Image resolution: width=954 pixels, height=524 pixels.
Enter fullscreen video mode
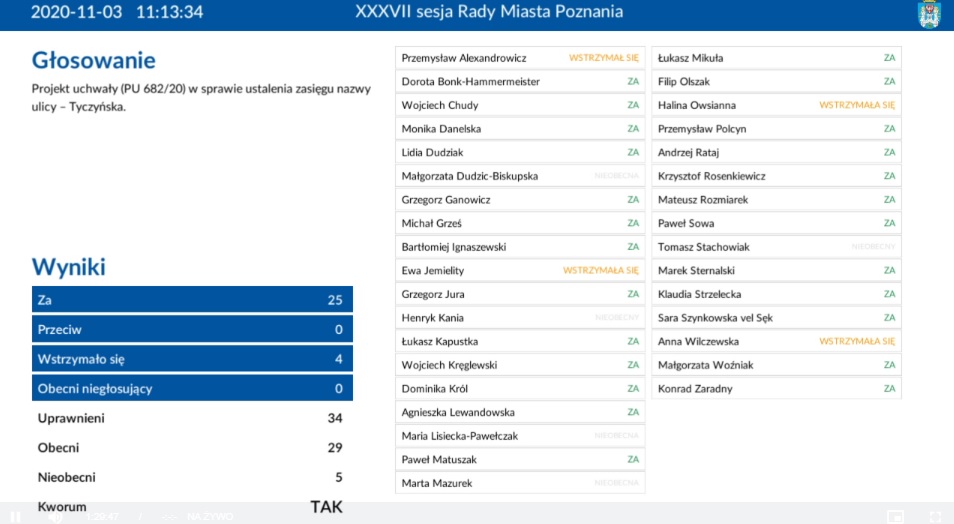(935, 516)
